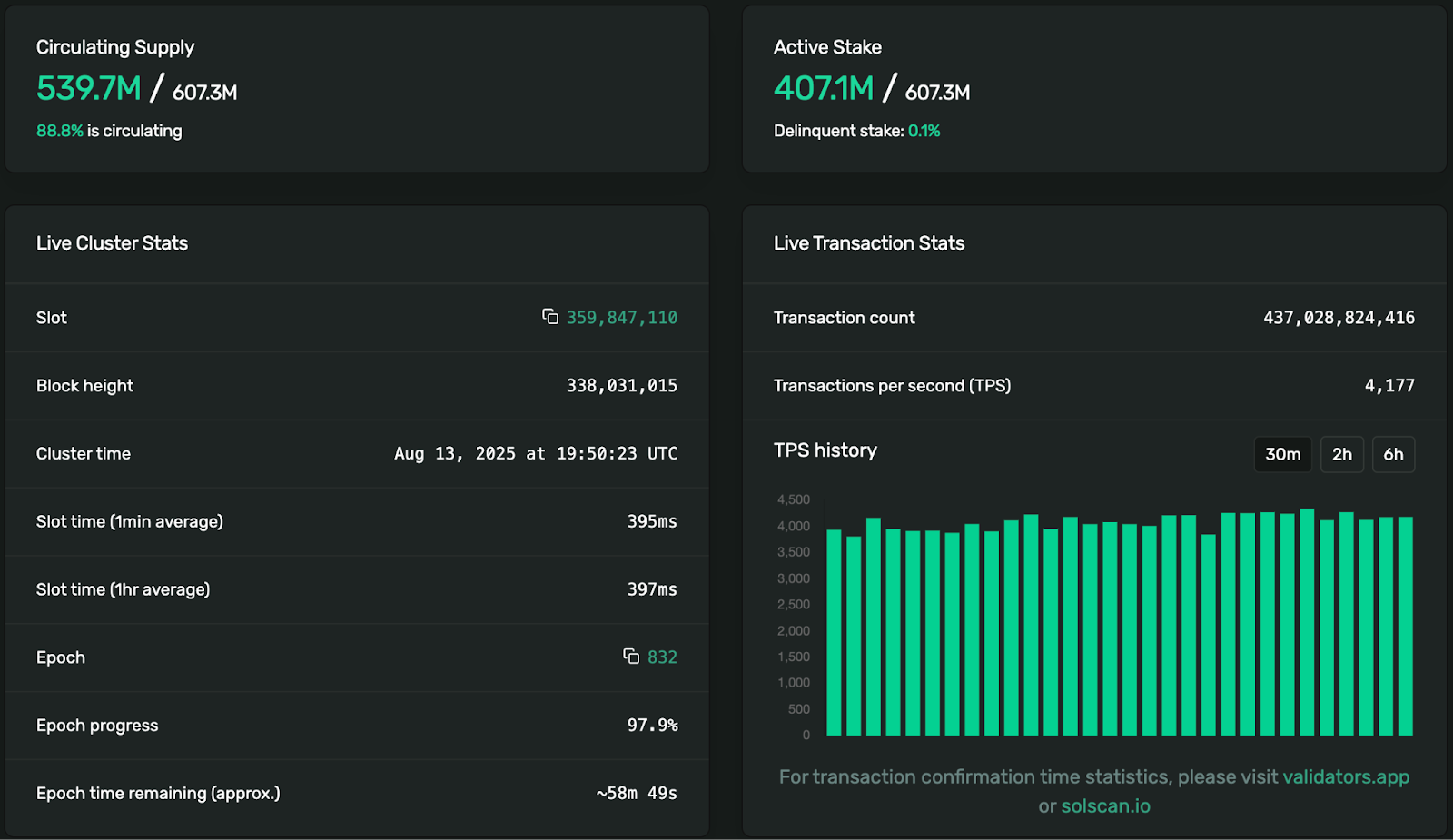1453x840 pixels.
Task: Show the 6h TPS history
Action: click(1393, 454)
